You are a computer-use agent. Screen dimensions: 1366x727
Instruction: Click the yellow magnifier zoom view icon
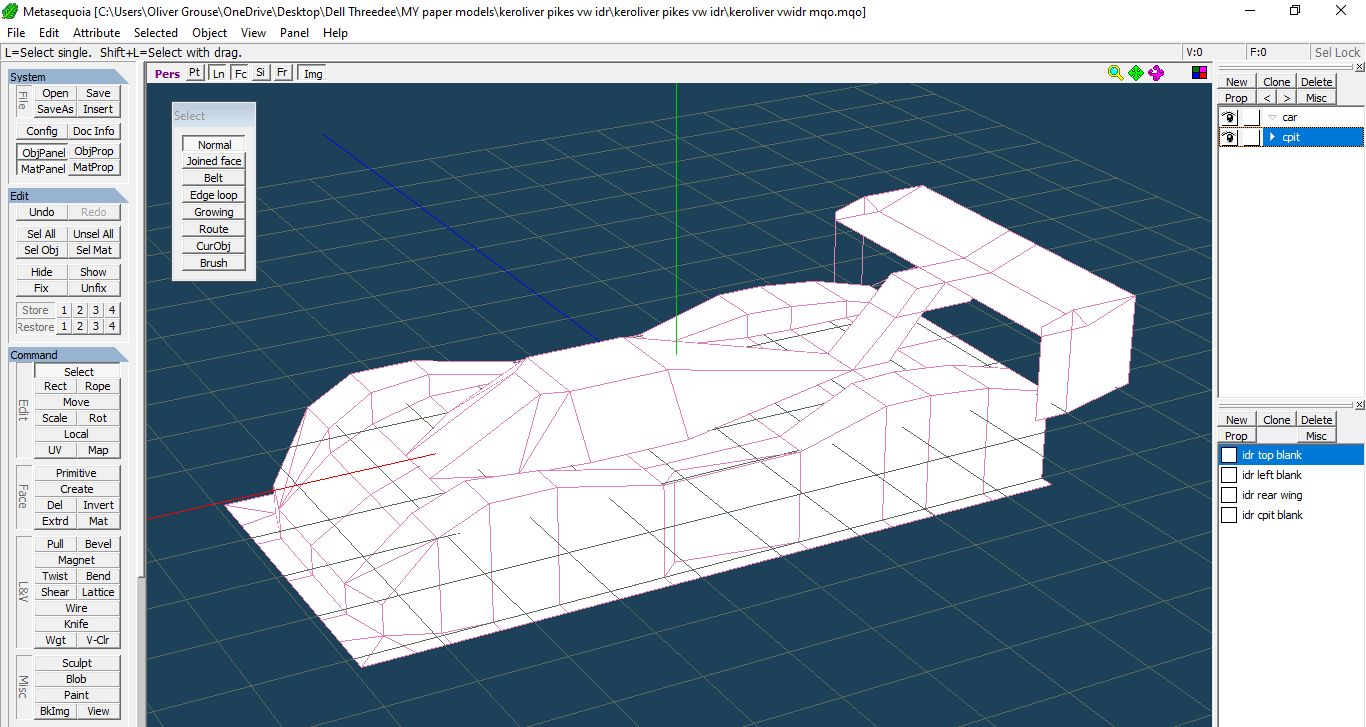(x=1115, y=73)
